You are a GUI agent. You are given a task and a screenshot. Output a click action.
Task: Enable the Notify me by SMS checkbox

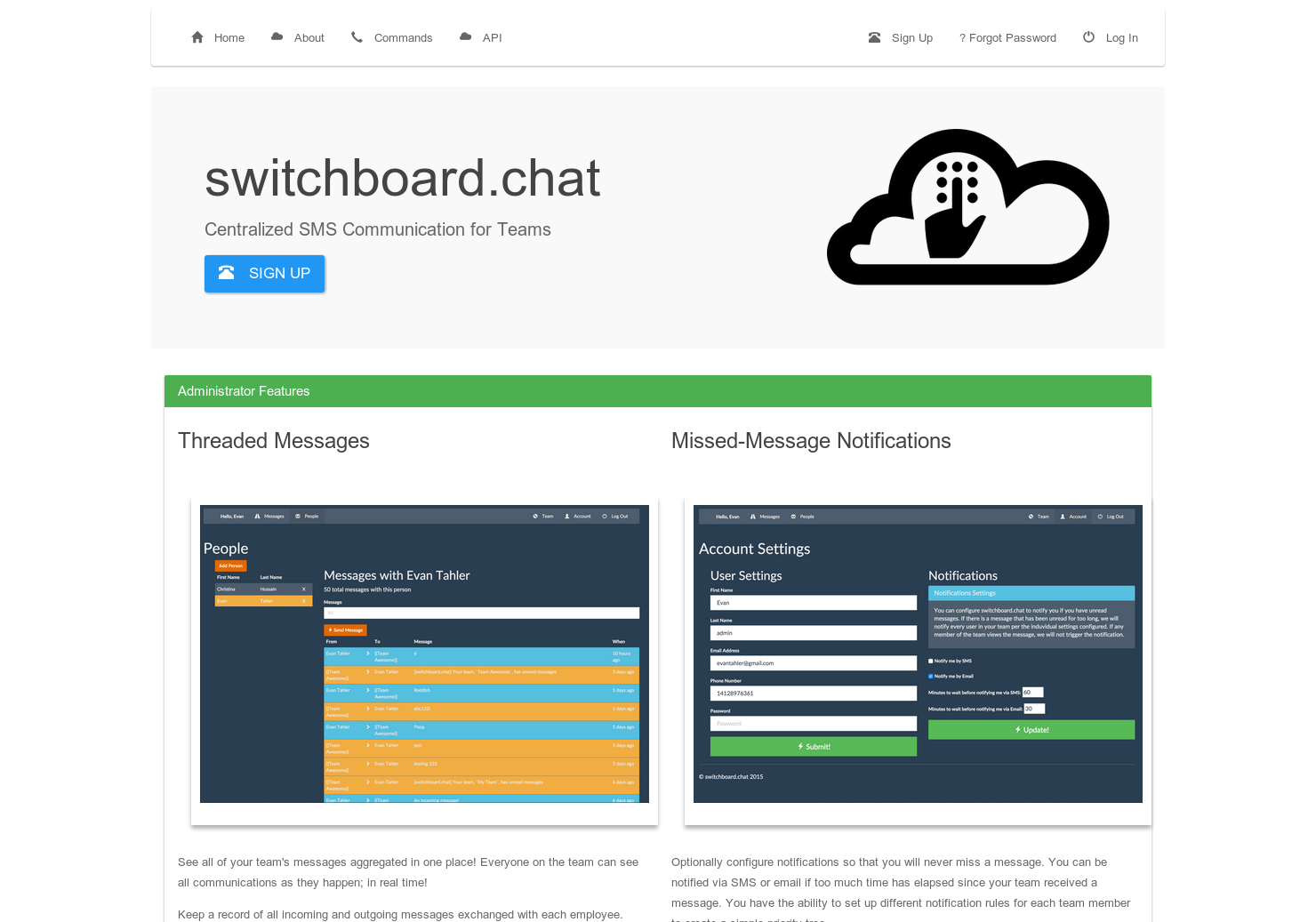[930, 661]
